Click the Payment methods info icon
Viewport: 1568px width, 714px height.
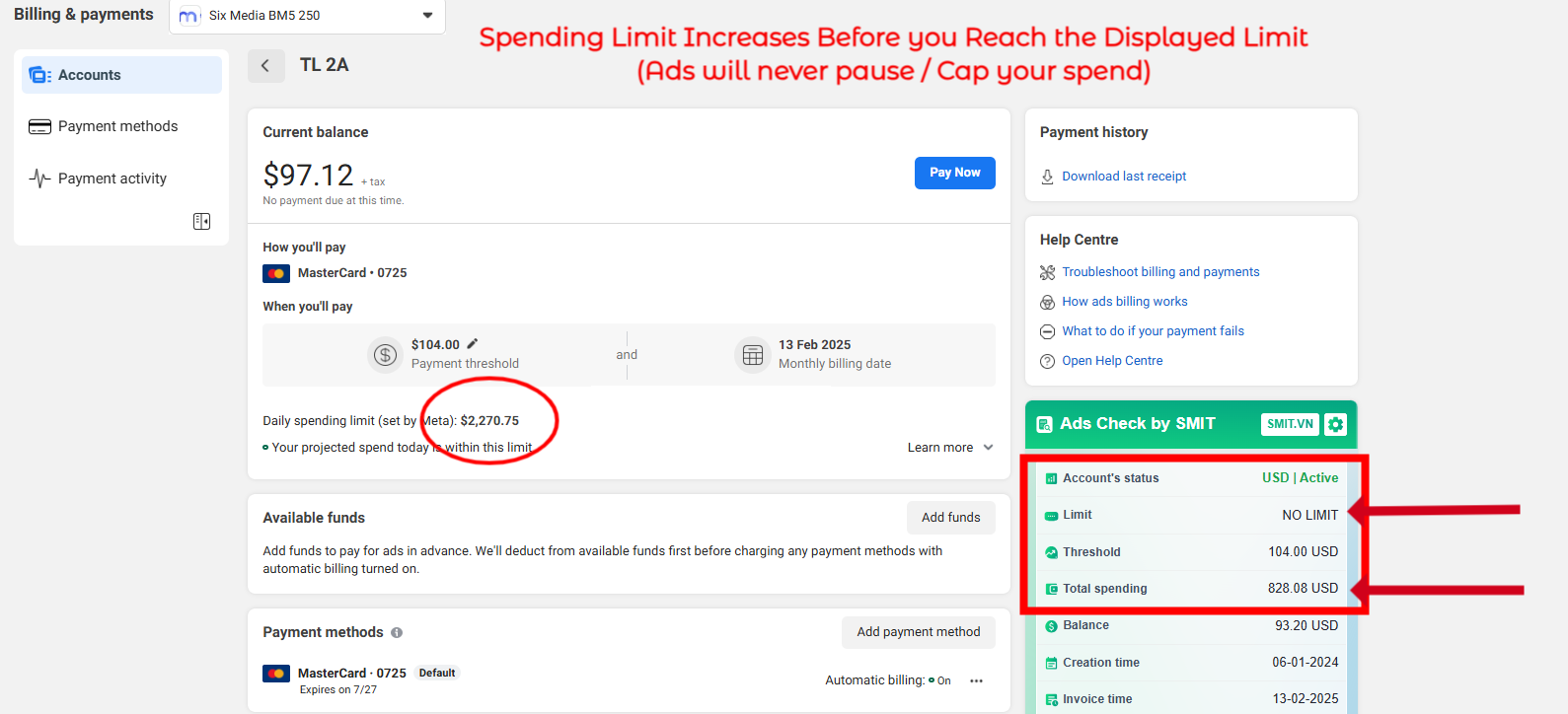(397, 633)
